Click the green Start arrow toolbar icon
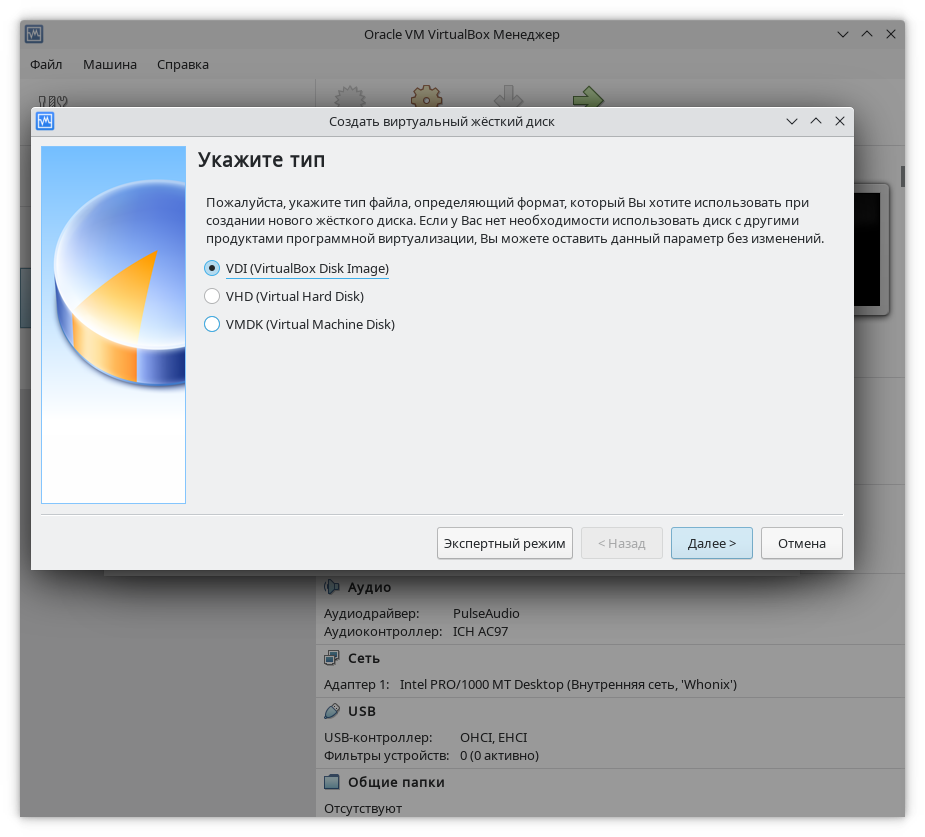The width and height of the screenshot is (925, 837). [x=588, y=97]
